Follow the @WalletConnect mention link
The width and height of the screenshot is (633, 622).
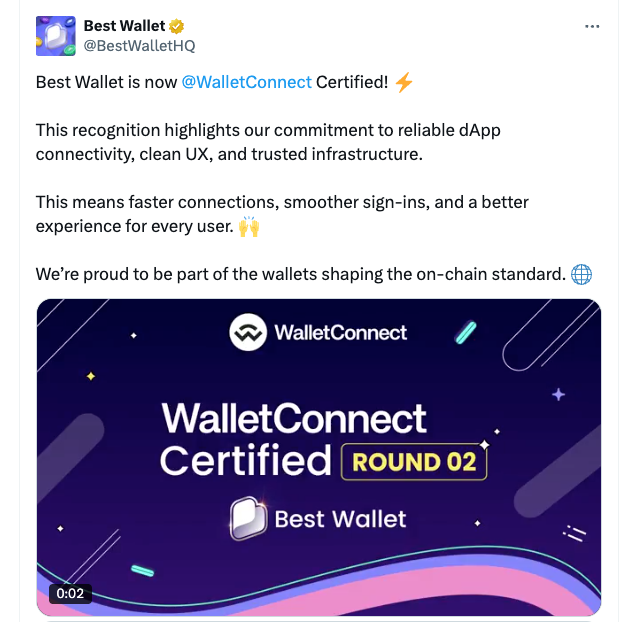click(247, 82)
